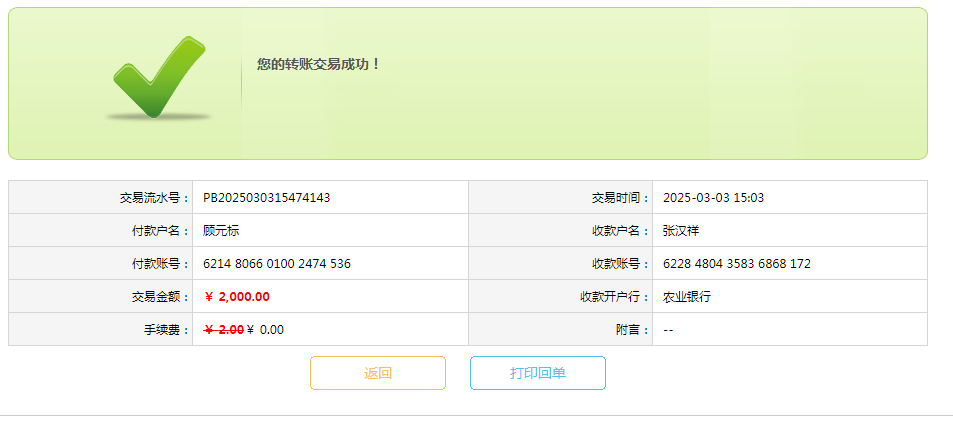Select transaction serial number PB2025030315474143
The image size is (953, 423).
pos(267,198)
